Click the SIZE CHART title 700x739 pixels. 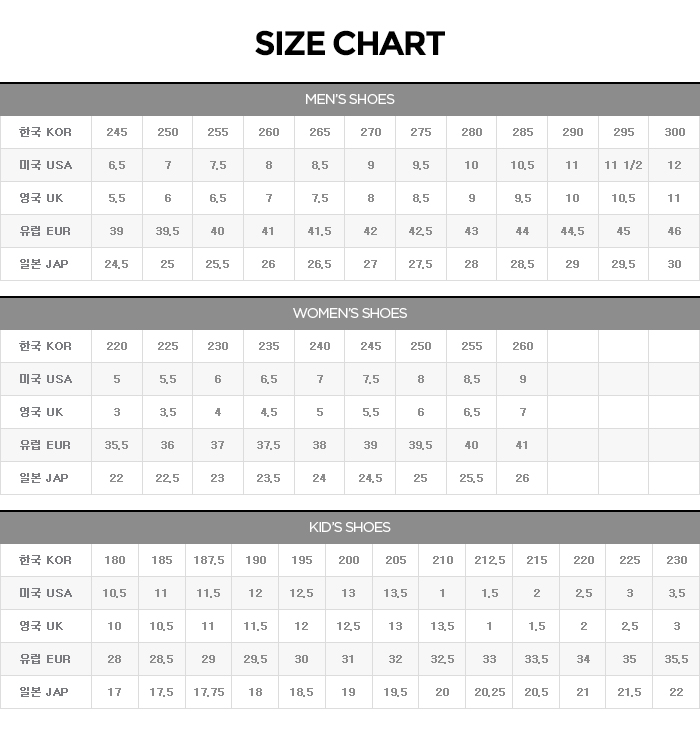point(349,44)
